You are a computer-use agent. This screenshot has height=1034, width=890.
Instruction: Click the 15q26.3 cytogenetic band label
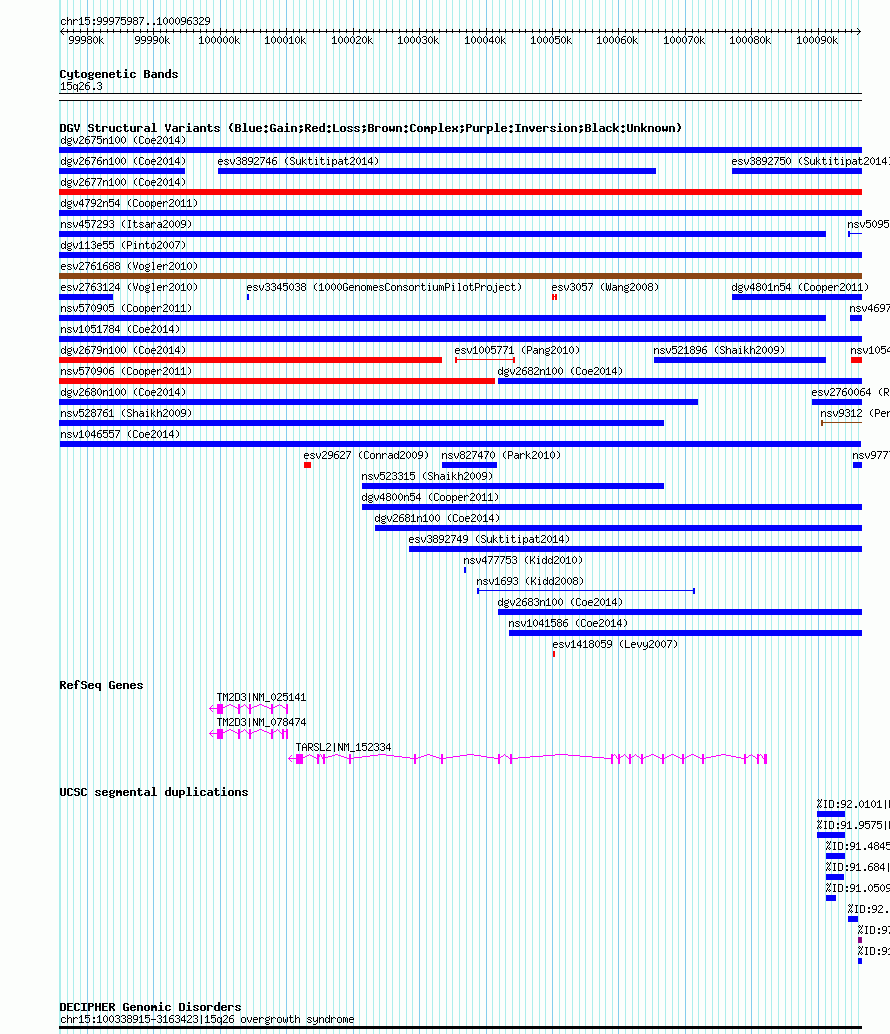click(81, 87)
